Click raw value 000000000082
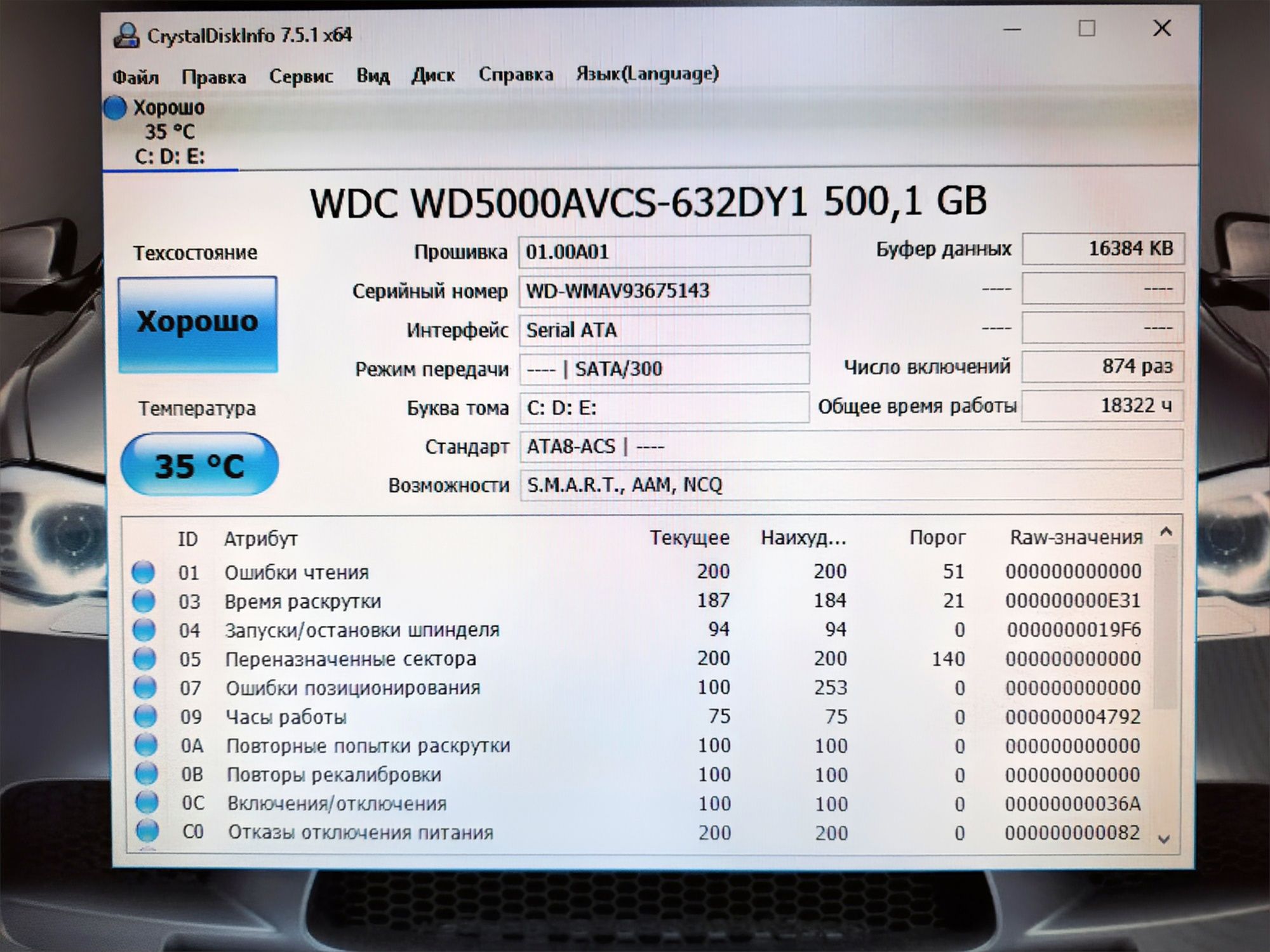Viewport: 1270px width, 952px height. click(x=1073, y=832)
